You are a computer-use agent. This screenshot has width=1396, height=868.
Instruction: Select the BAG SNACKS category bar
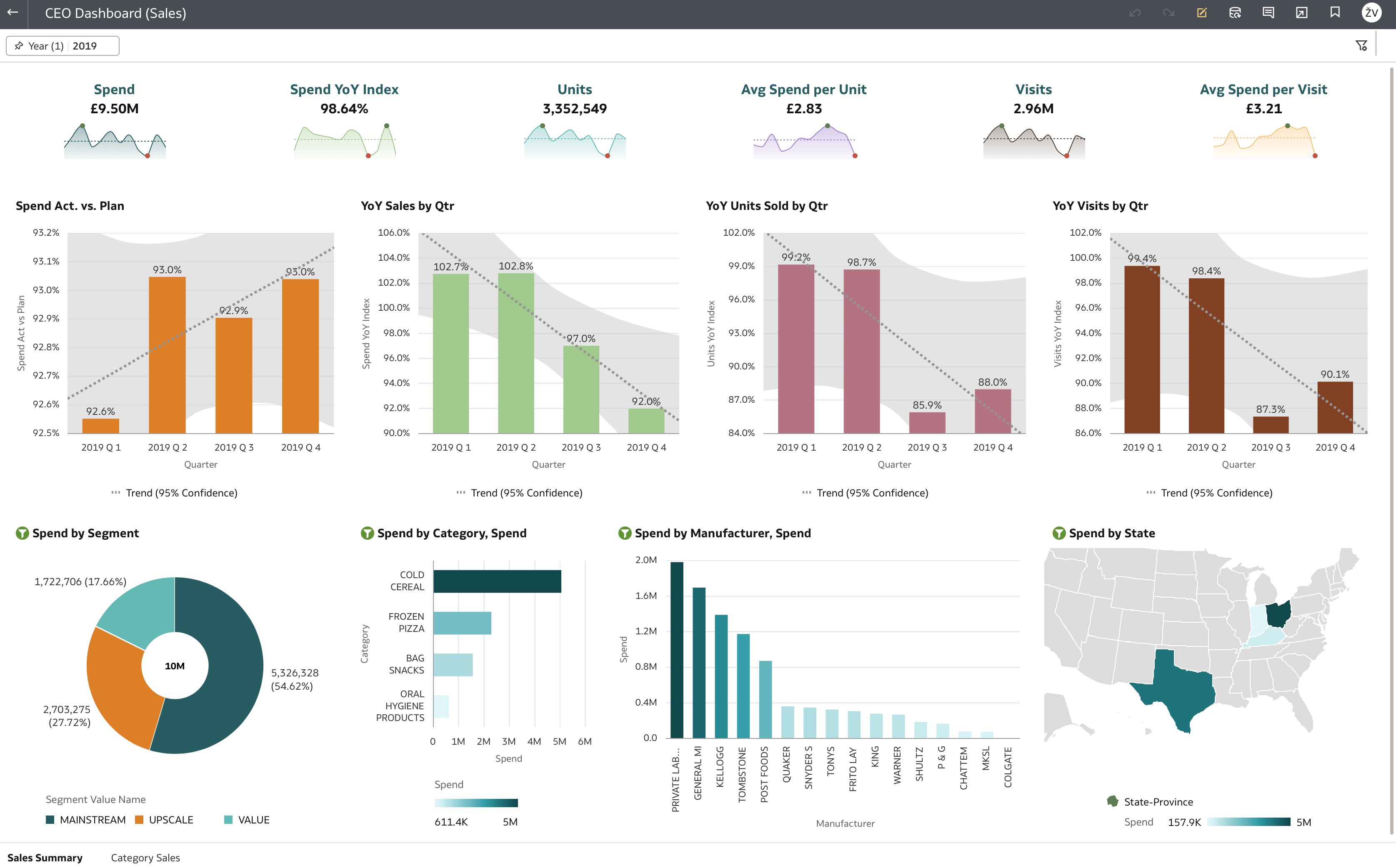click(x=453, y=665)
